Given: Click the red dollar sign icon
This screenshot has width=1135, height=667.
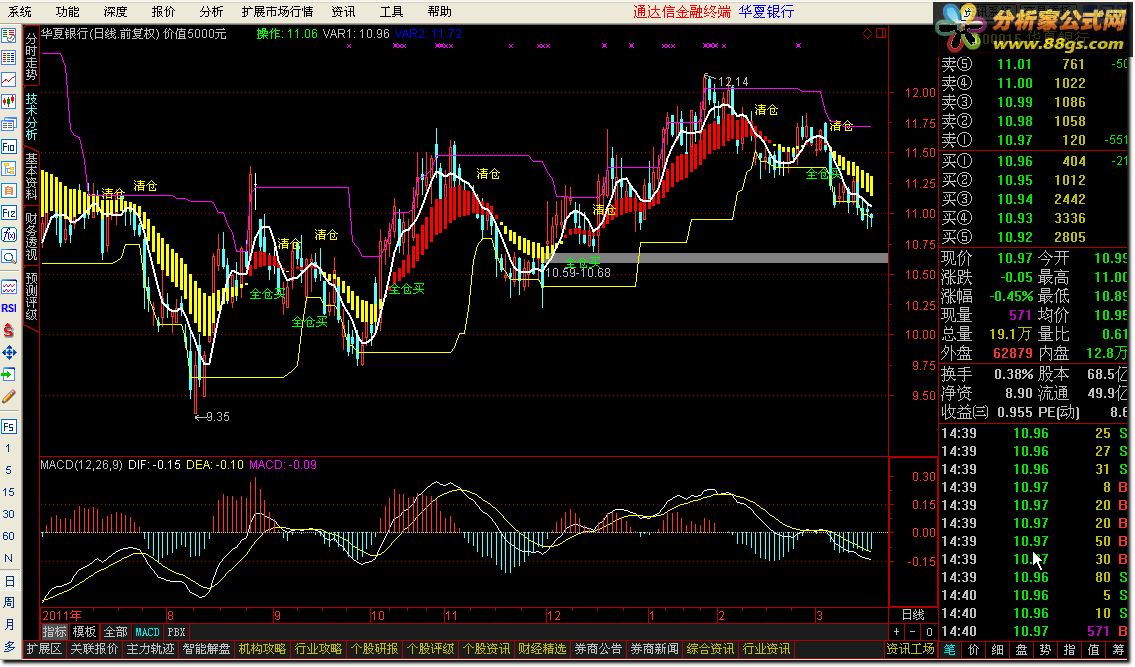Looking at the screenshot, I should pyautogui.click(x=9, y=330).
